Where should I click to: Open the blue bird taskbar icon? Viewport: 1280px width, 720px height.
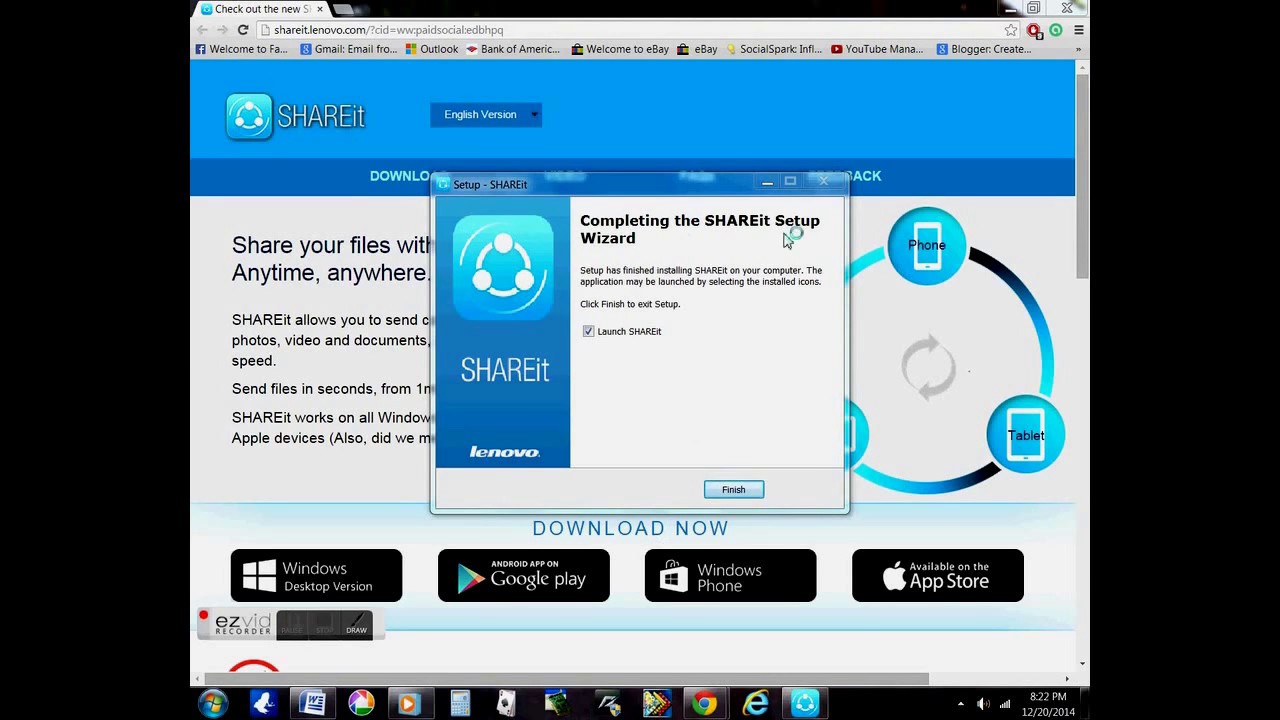pyautogui.click(x=263, y=704)
